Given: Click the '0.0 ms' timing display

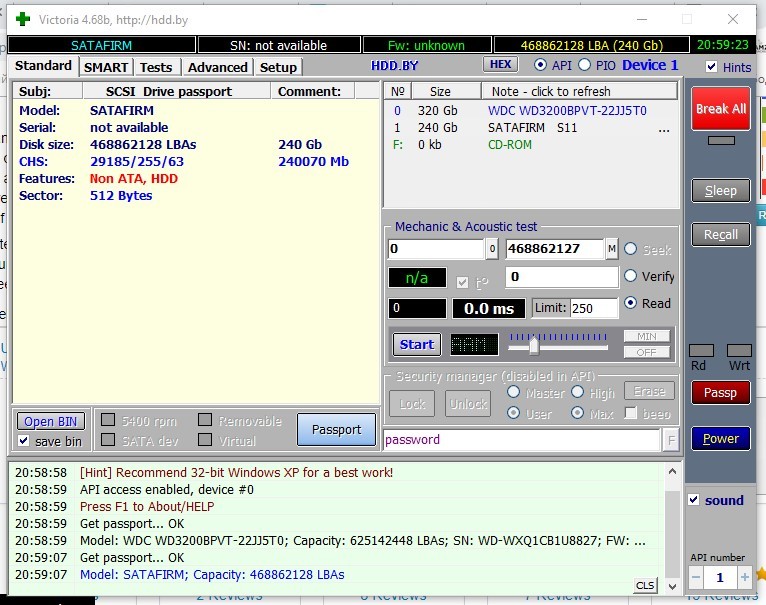Looking at the screenshot, I should (489, 308).
